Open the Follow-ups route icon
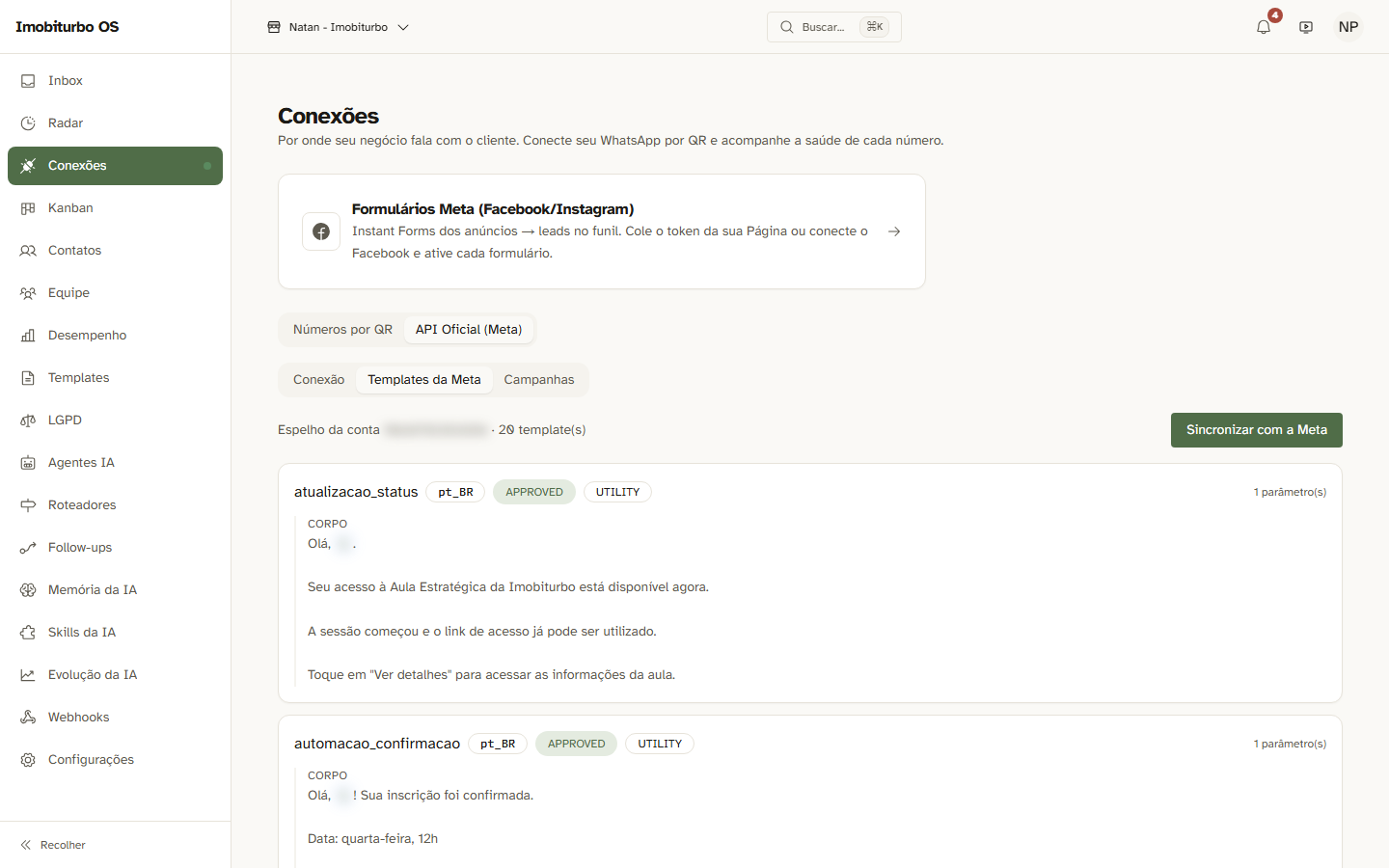1389x868 pixels. (28, 548)
